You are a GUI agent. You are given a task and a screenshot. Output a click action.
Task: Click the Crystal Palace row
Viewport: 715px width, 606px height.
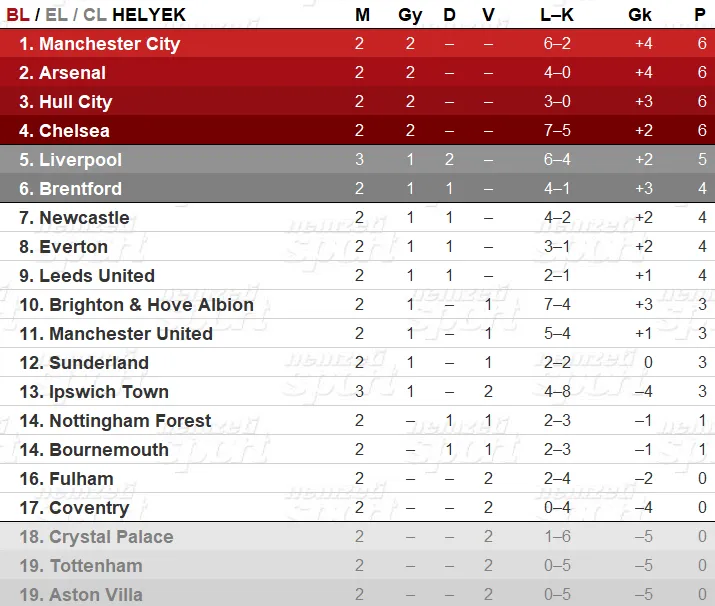tap(358, 536)
